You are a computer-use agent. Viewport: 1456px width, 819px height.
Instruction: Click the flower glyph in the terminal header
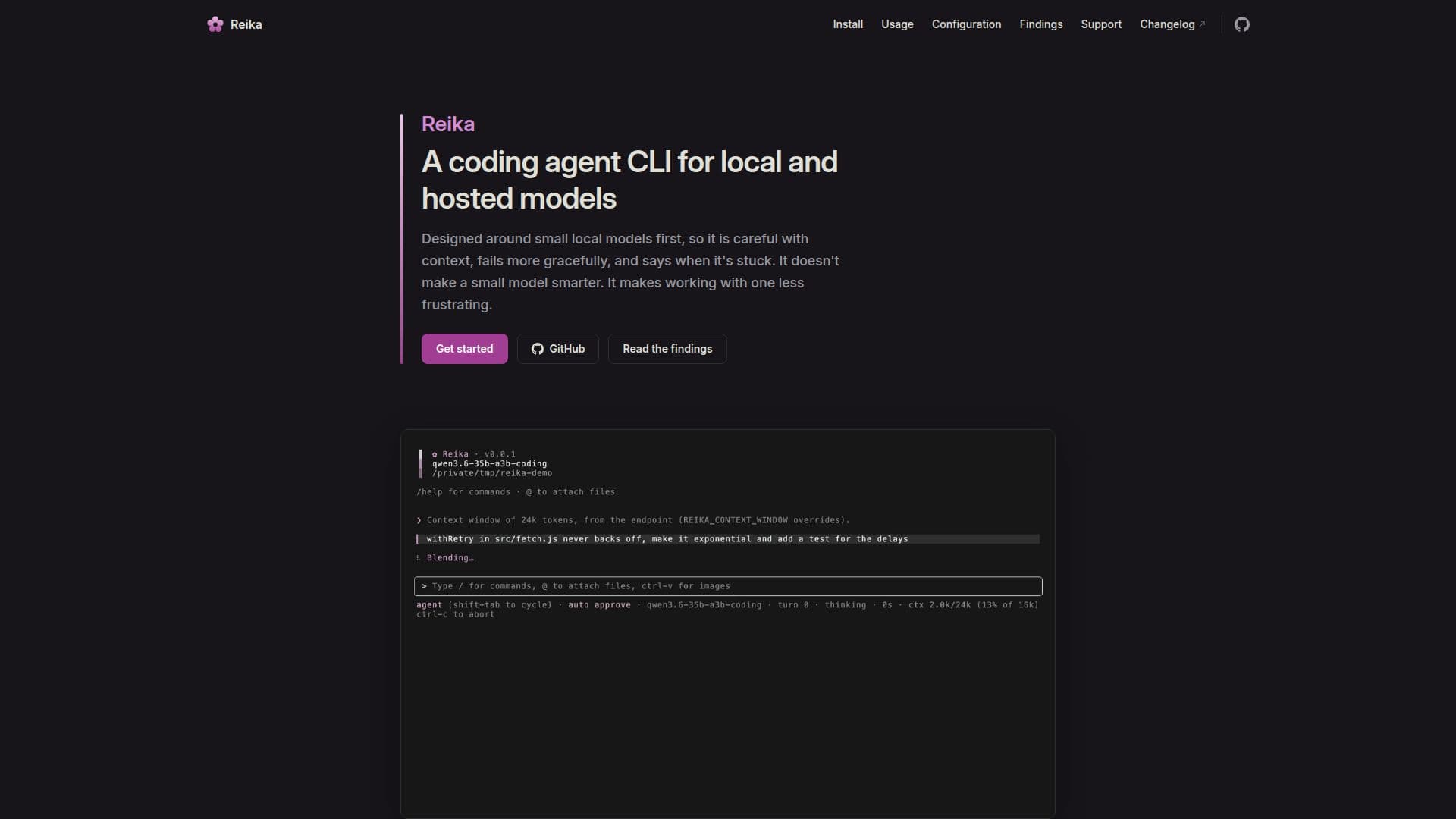[x=435, y=454]
